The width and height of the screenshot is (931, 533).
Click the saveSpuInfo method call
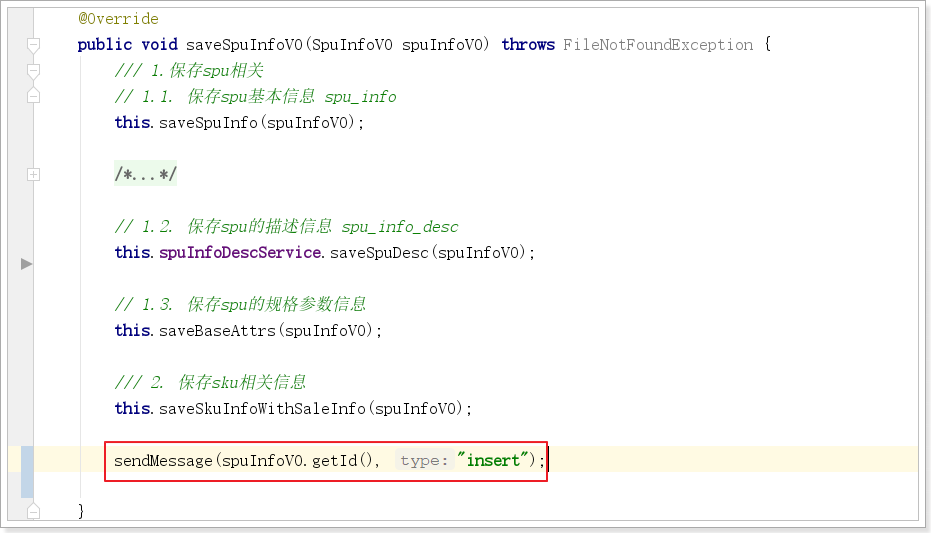pos(208,123)
